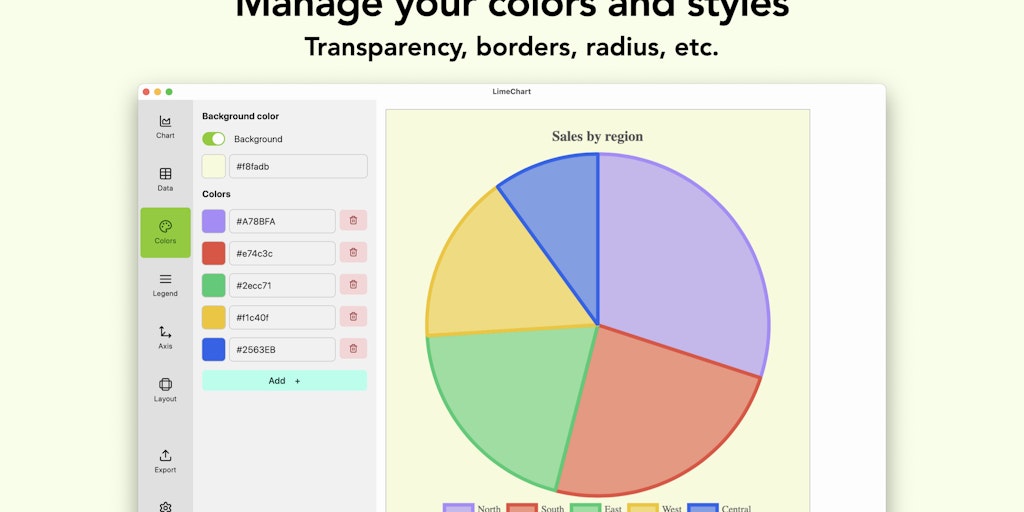
Task: Toggle North in the chart legend
Action: click(x=472, y=508)
